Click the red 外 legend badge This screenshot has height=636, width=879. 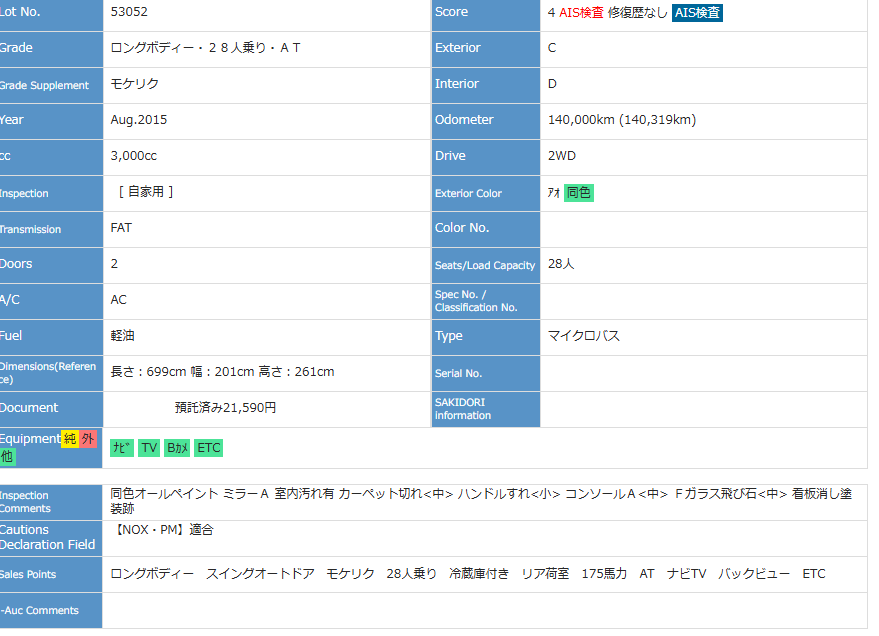88,439
